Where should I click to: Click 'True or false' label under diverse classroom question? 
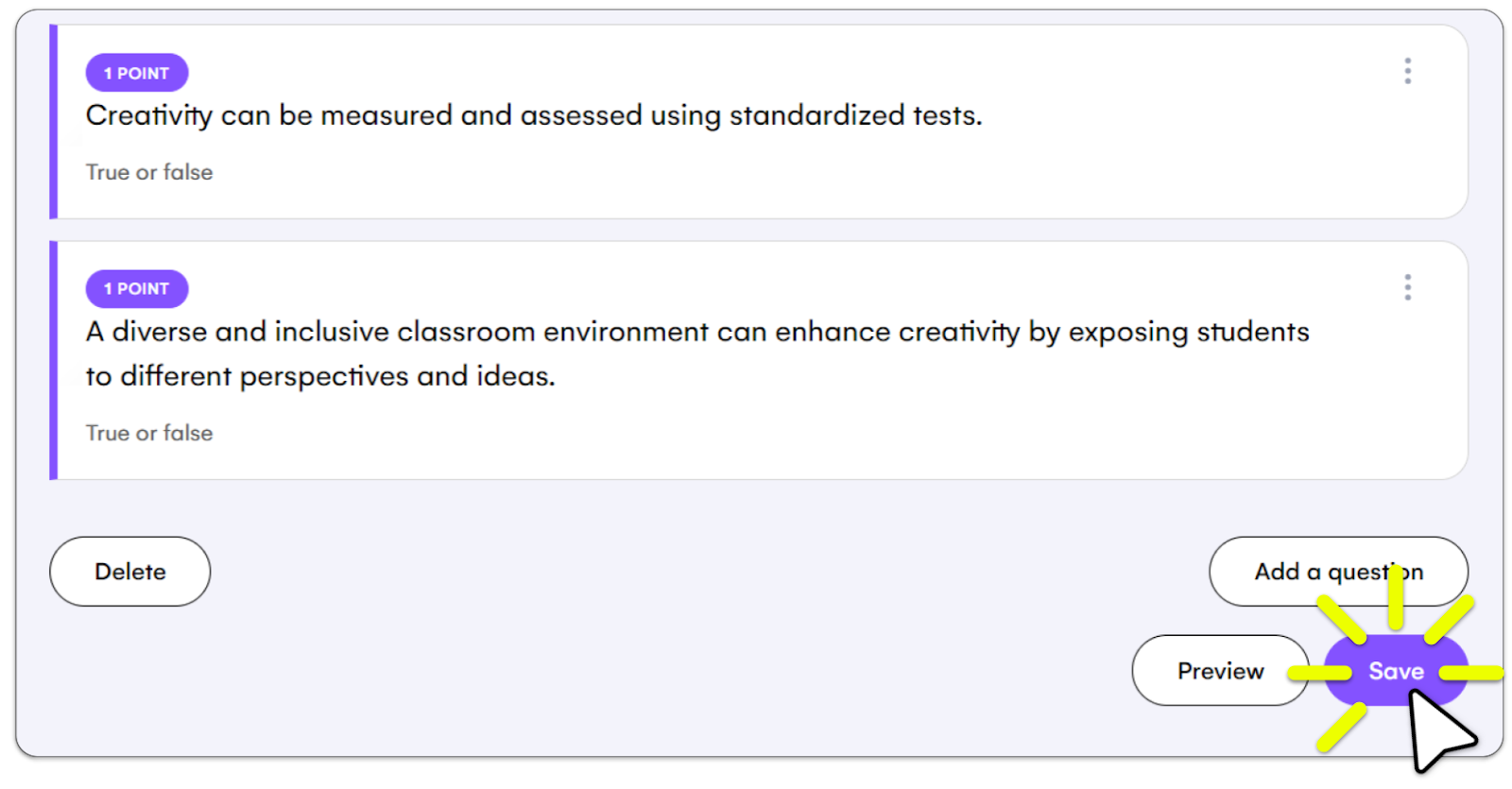(x=149, y=433)
